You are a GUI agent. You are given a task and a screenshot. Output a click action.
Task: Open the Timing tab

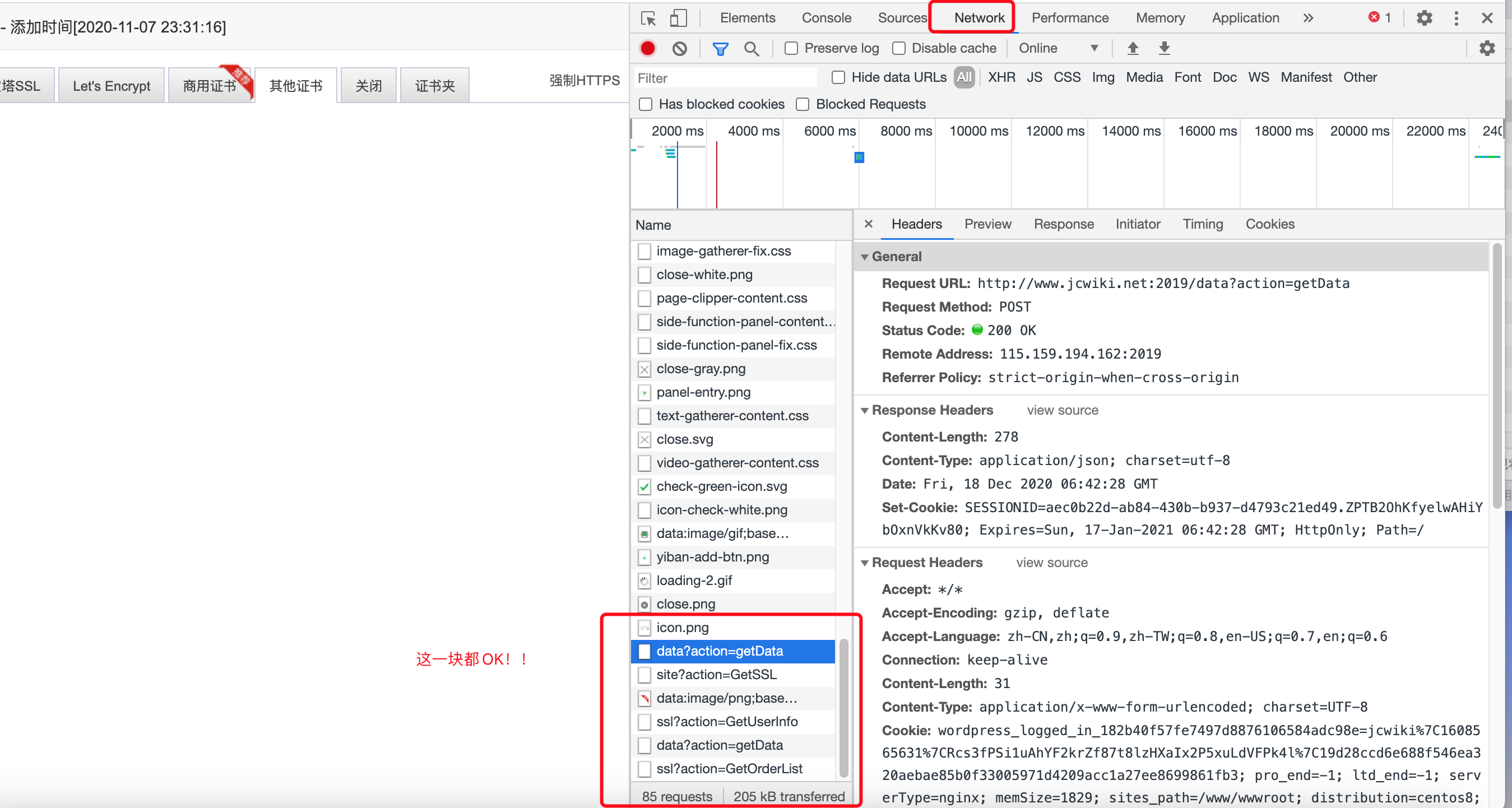coord(1203,224)
